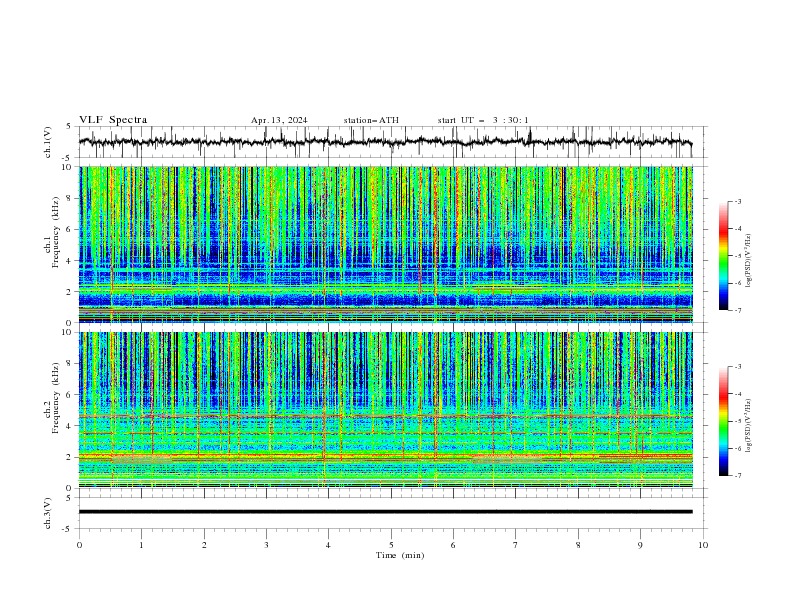
Task: Click the ch.1 color bar 'log(PSD)(V²/Hz)' label
Action: [749, 261]
